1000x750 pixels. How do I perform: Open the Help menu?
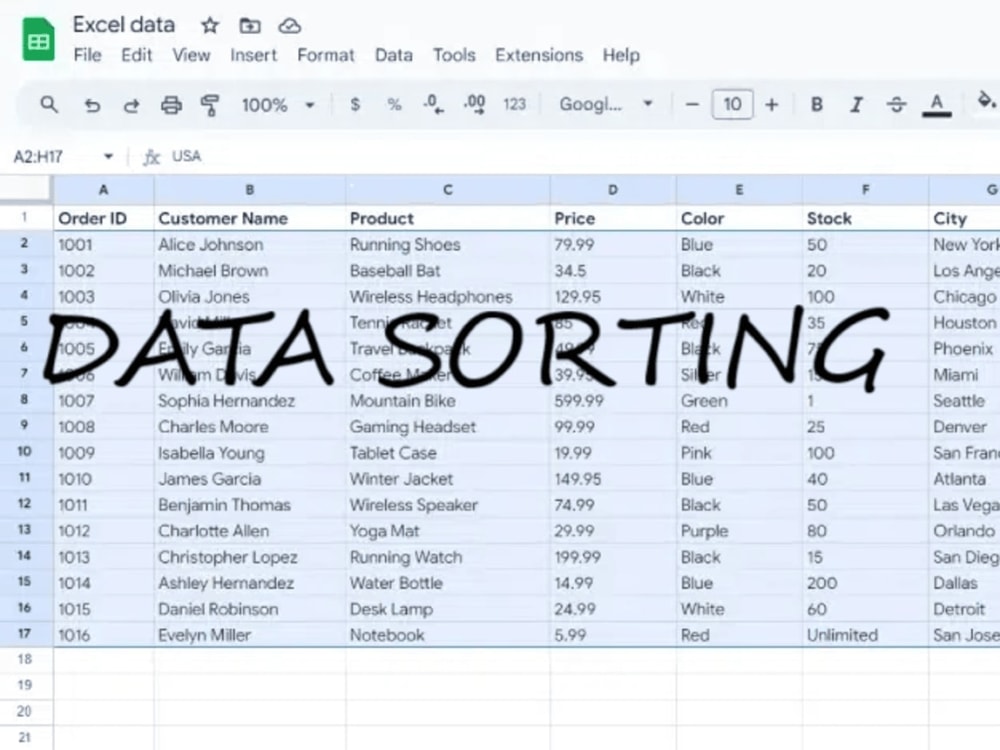click(x=621, y=55)
